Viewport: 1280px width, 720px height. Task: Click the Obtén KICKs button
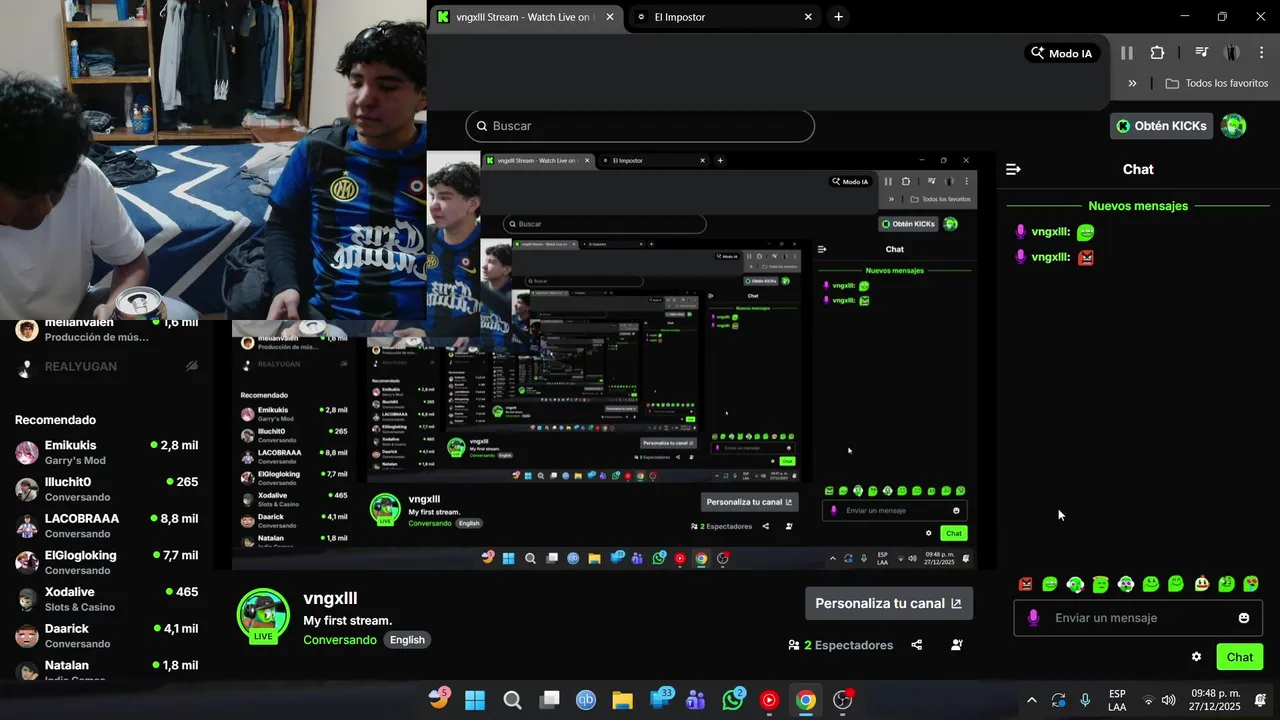1162,126
